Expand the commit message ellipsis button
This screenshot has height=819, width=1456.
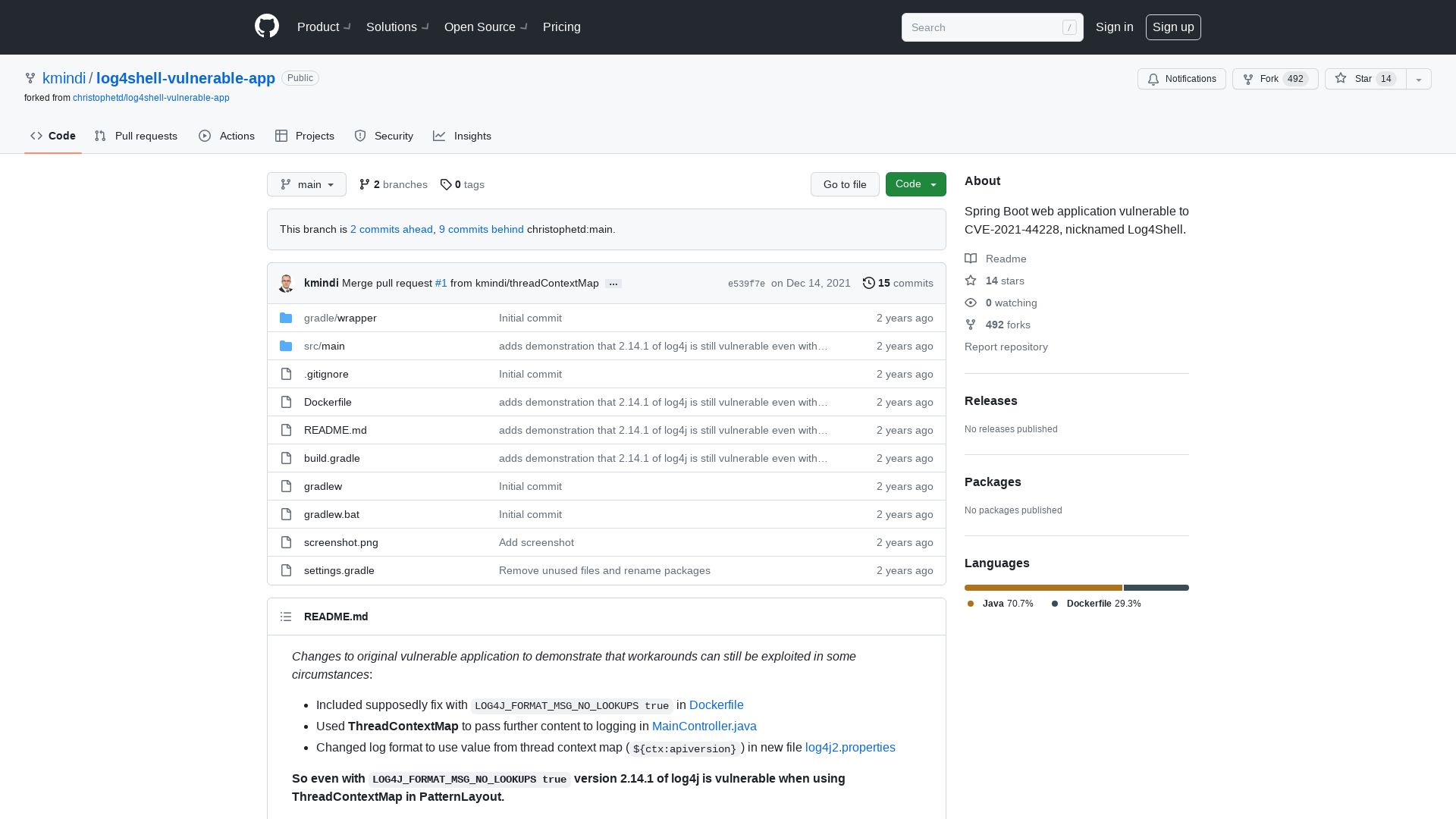613,284
